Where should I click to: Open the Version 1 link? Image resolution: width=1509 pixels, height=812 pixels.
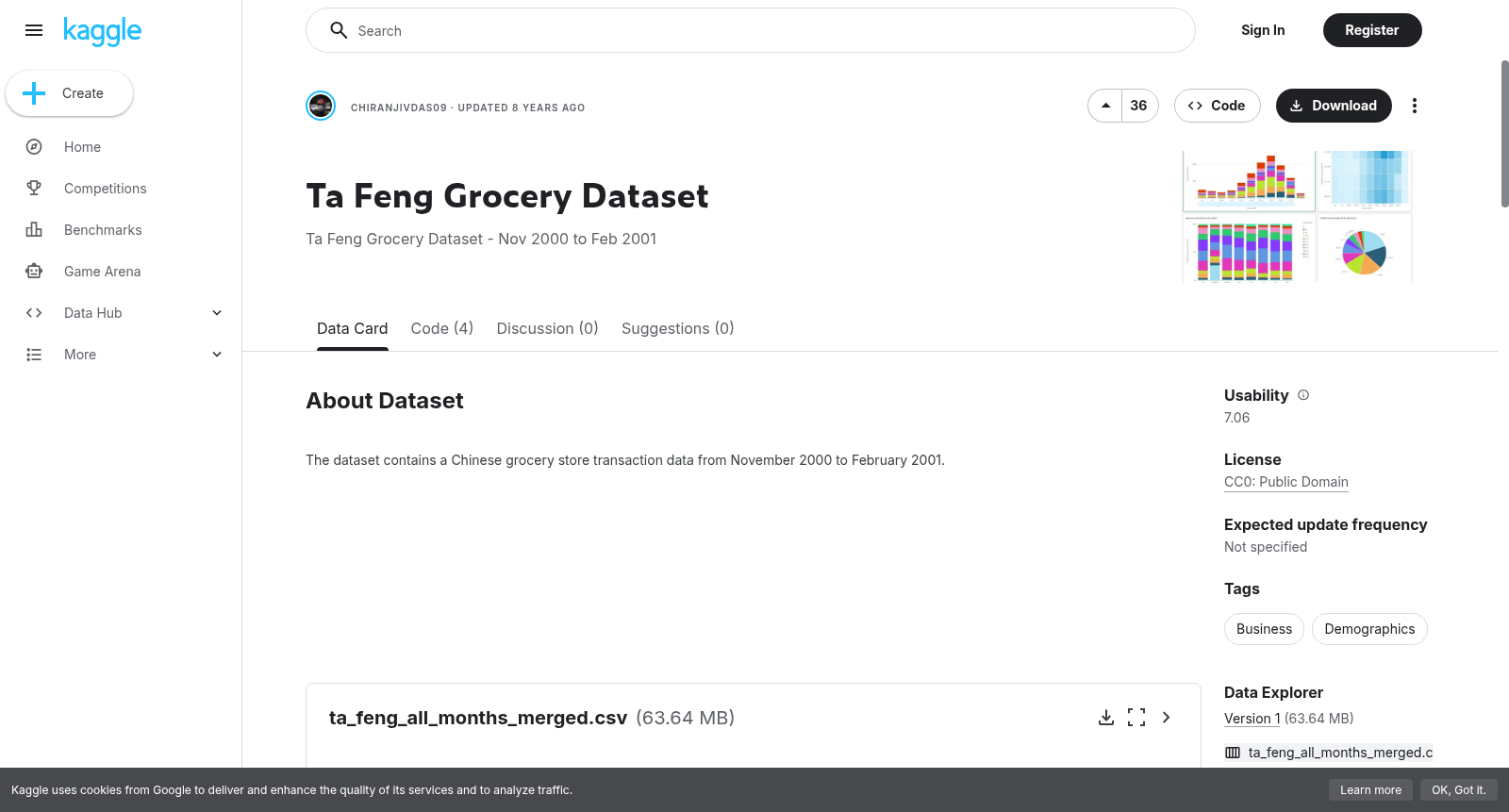(x=1252, y=719)
